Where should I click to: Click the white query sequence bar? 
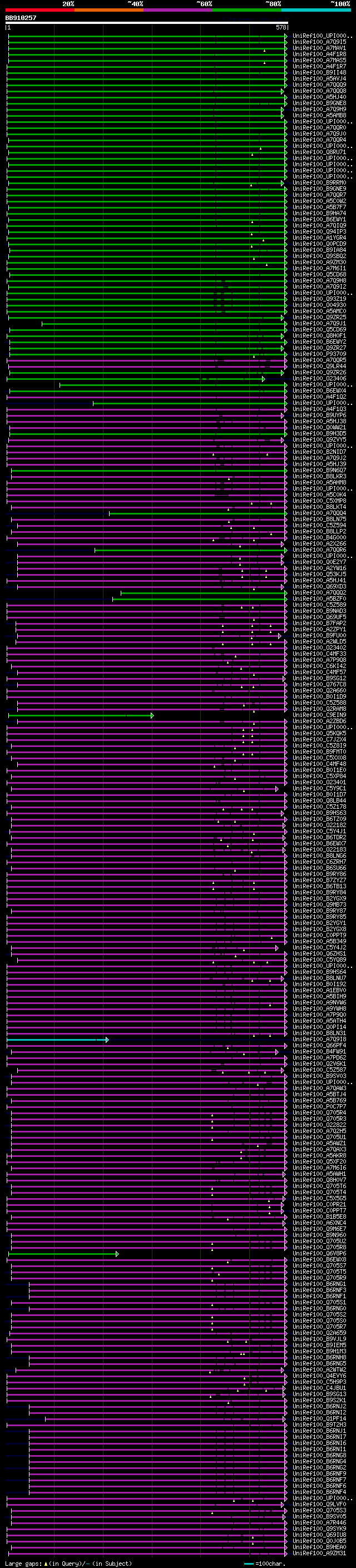point(146,23)
